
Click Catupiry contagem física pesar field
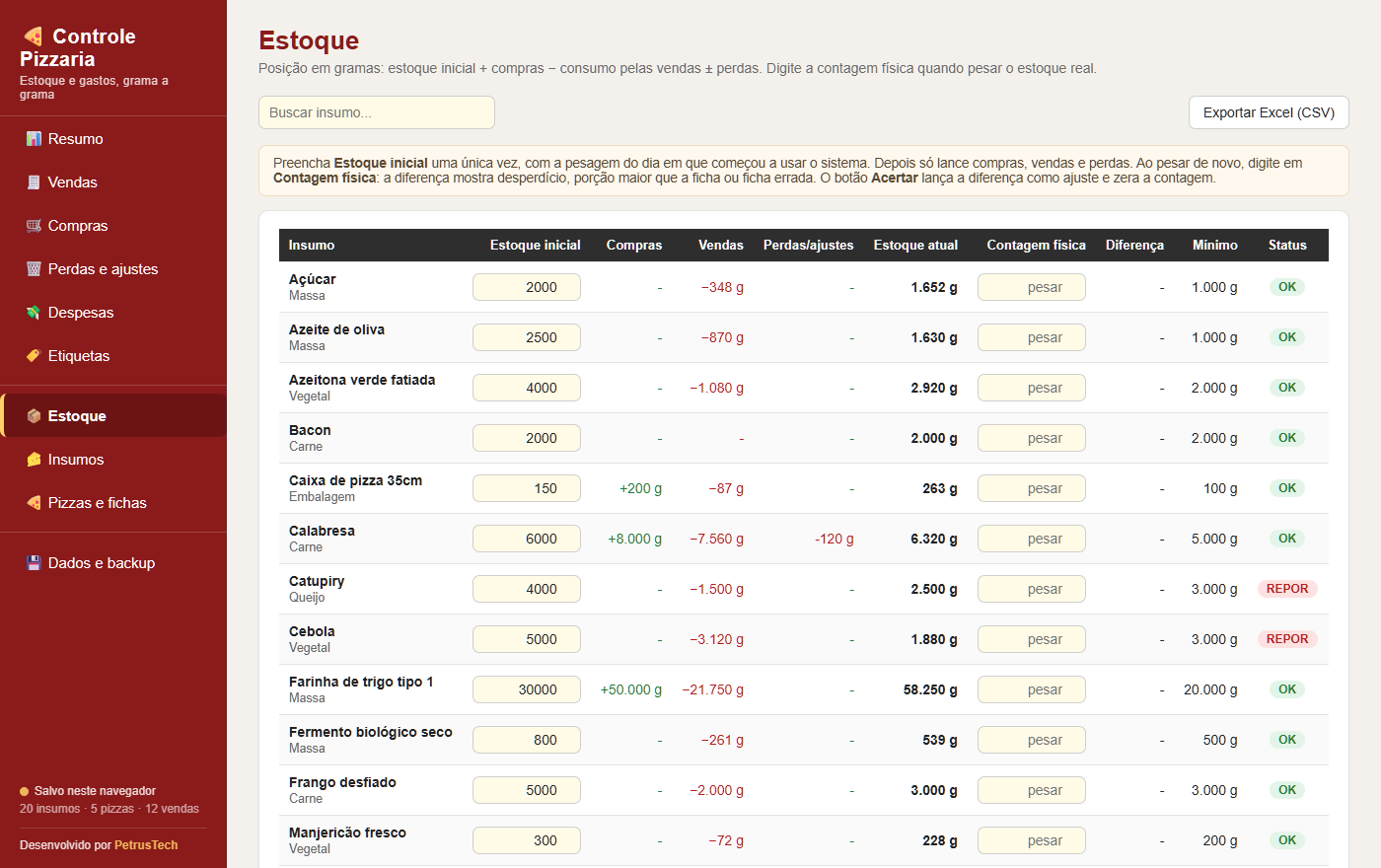[x=1032, y=589]
